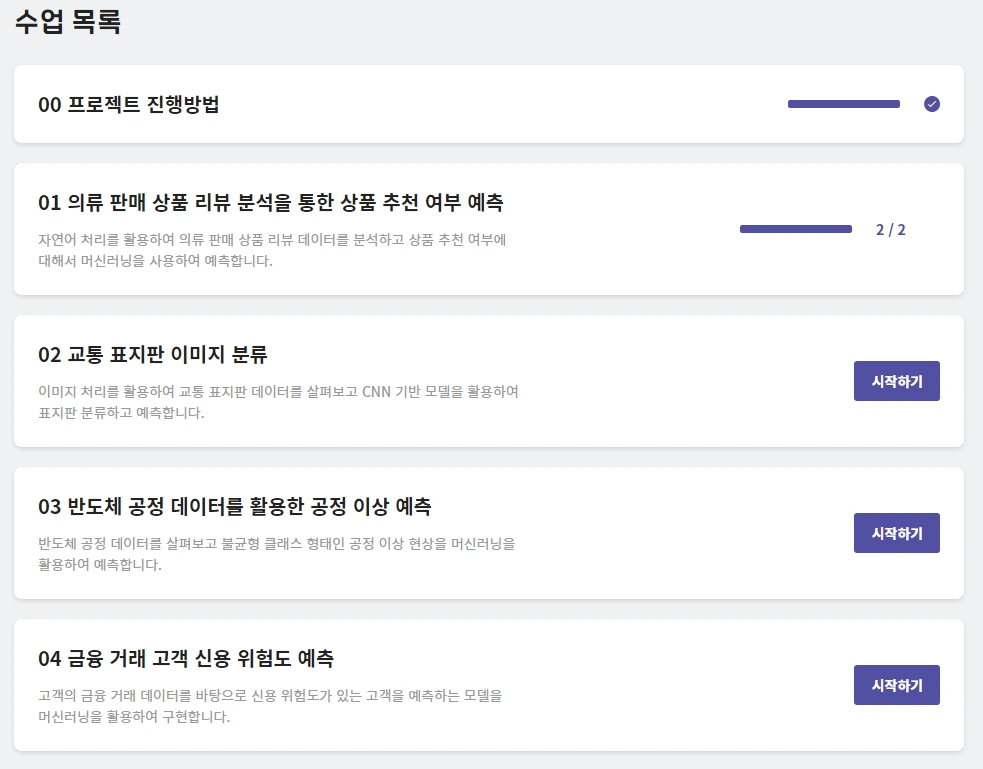Click the 고객의 금융 거래 데이터 description text
Image resolution: width=983 pixels, height=769 pixels.
(270, 706)
